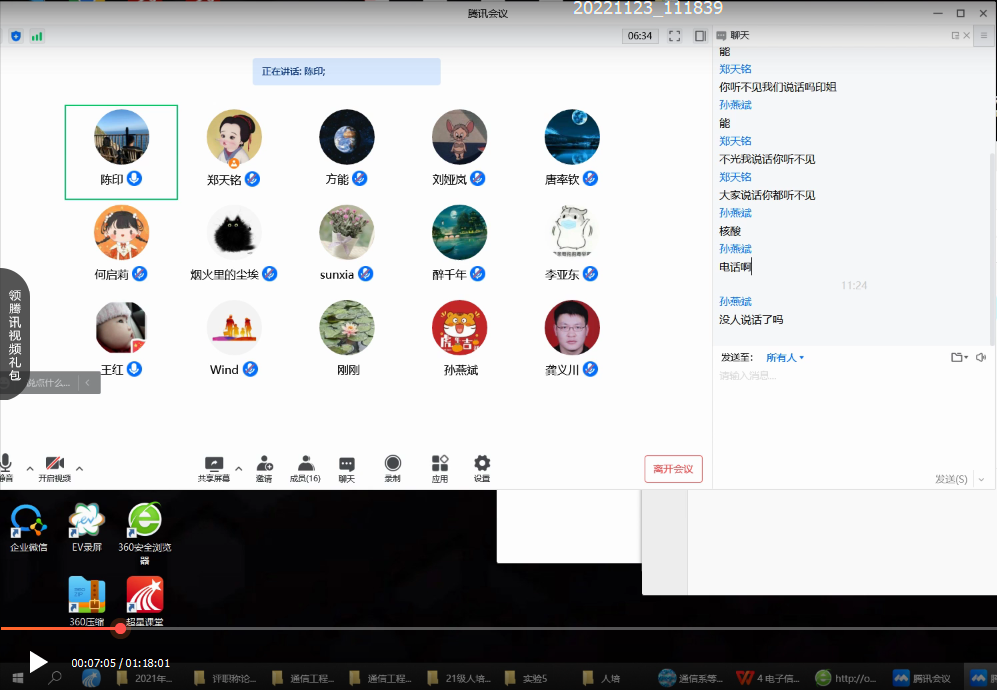Viewport: 997px width, 690px height.
Task: Open the 应用 apps icon
Action: tap(440, 465)
